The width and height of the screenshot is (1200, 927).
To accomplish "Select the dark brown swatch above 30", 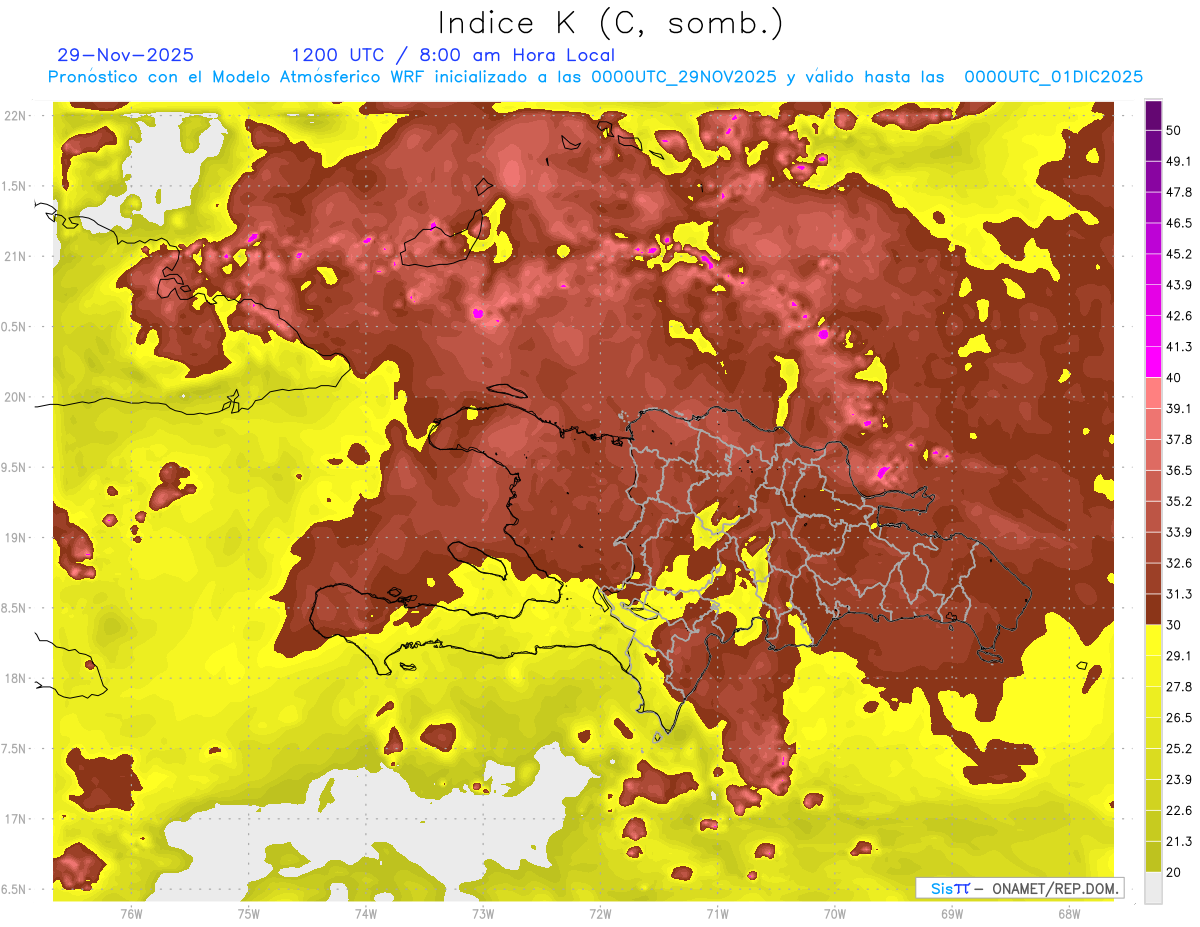I will pos(1153,609).
